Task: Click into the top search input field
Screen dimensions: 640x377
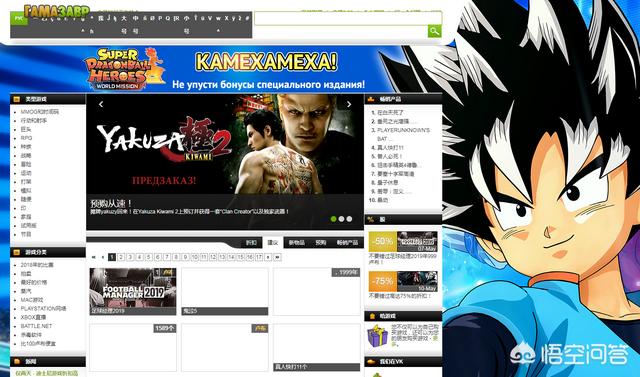Action: 348,18
